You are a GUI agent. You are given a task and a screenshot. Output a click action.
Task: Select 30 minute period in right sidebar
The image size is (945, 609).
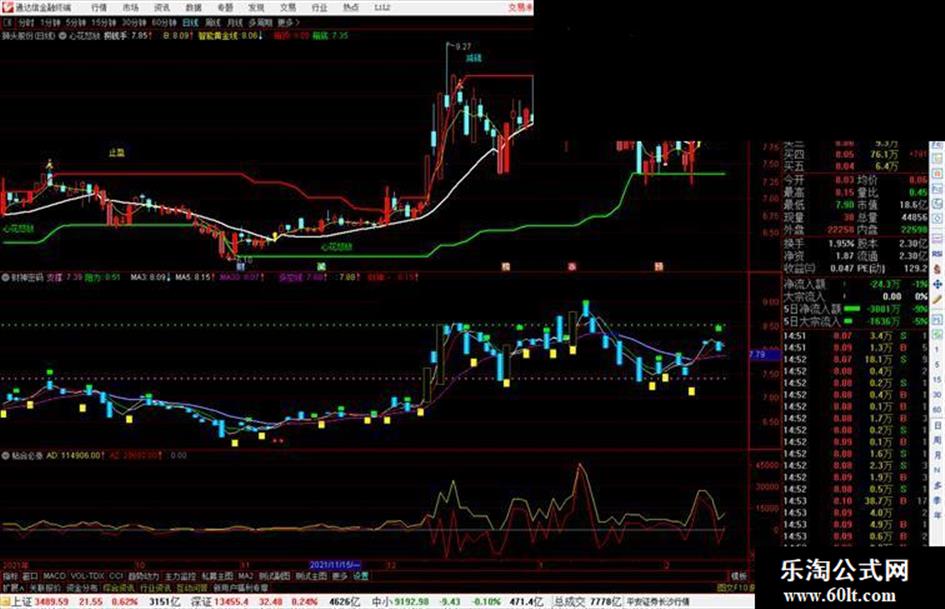point(937,395)
